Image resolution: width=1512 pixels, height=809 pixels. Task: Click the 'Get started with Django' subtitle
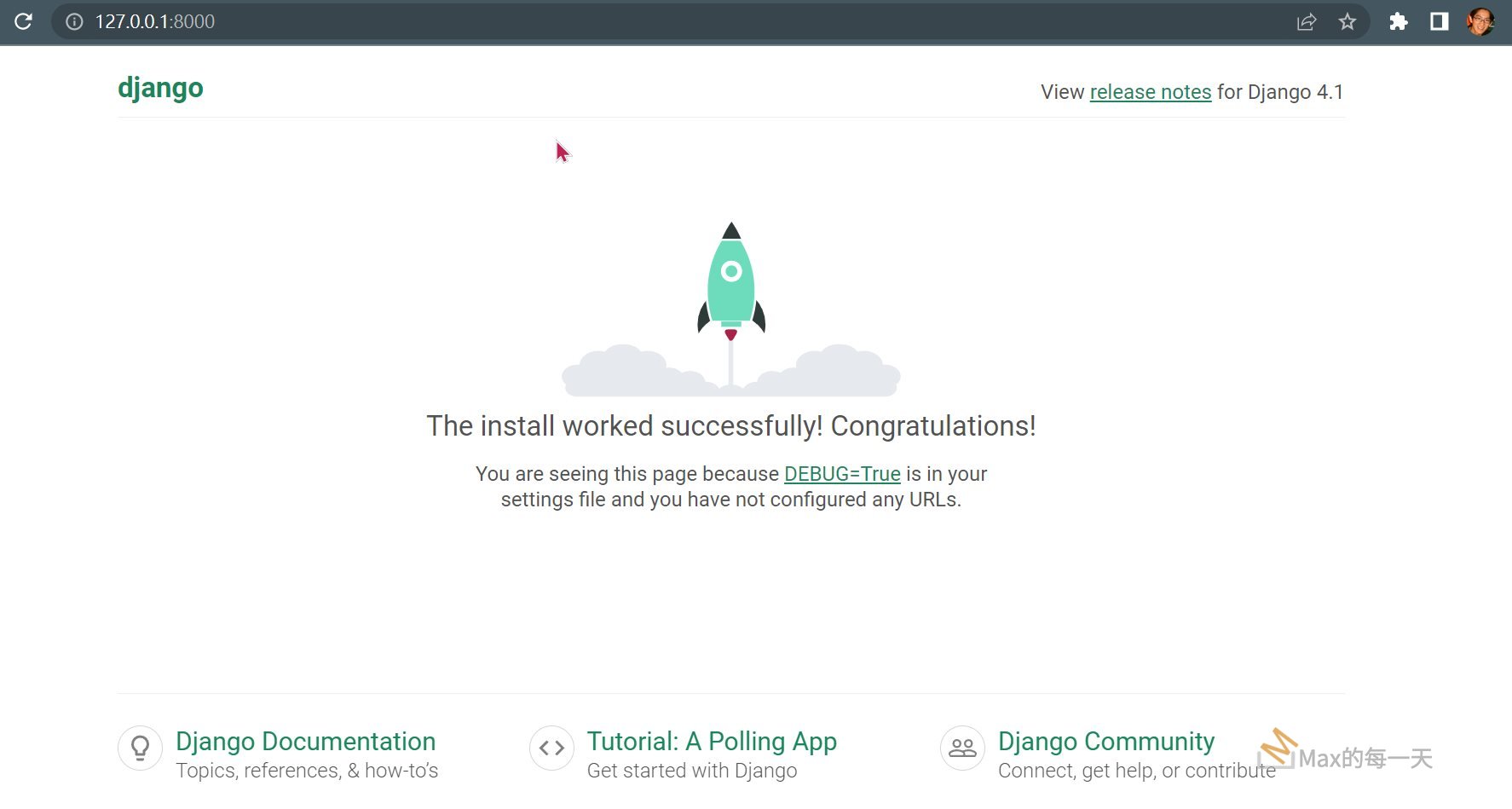(691, 771)
